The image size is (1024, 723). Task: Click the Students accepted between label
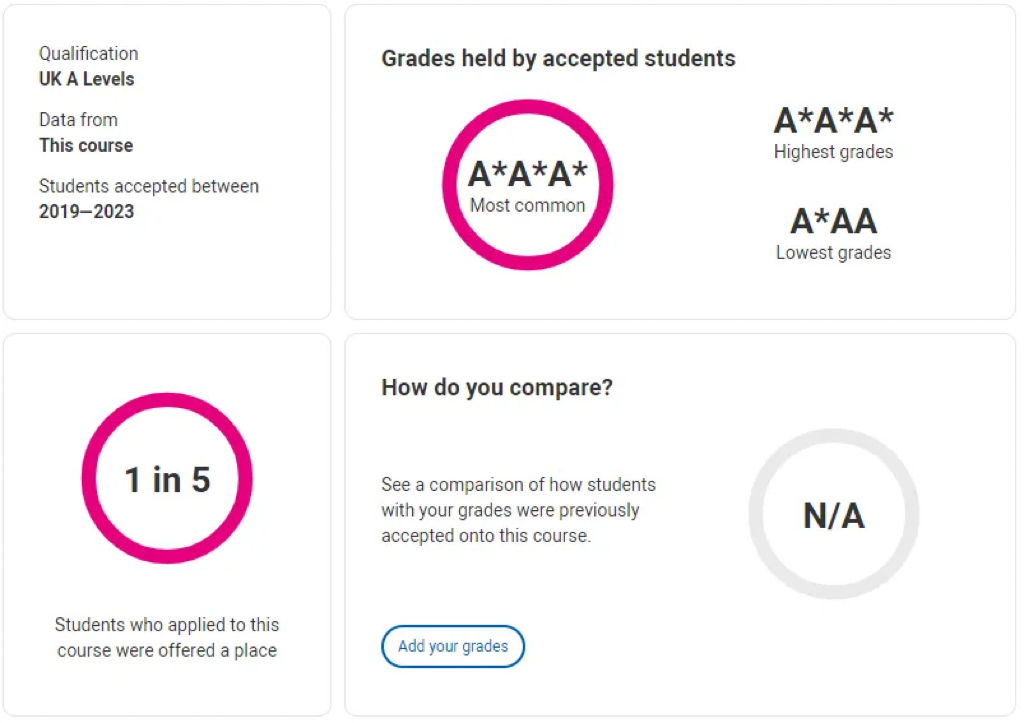tap(149, 186)
